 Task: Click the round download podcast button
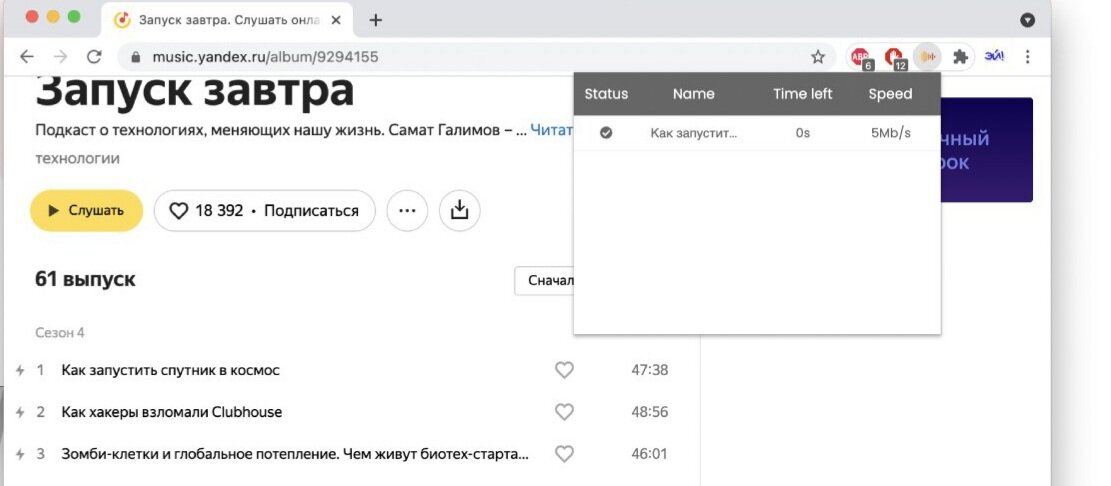pyautogui.click(x=460, y=210)
